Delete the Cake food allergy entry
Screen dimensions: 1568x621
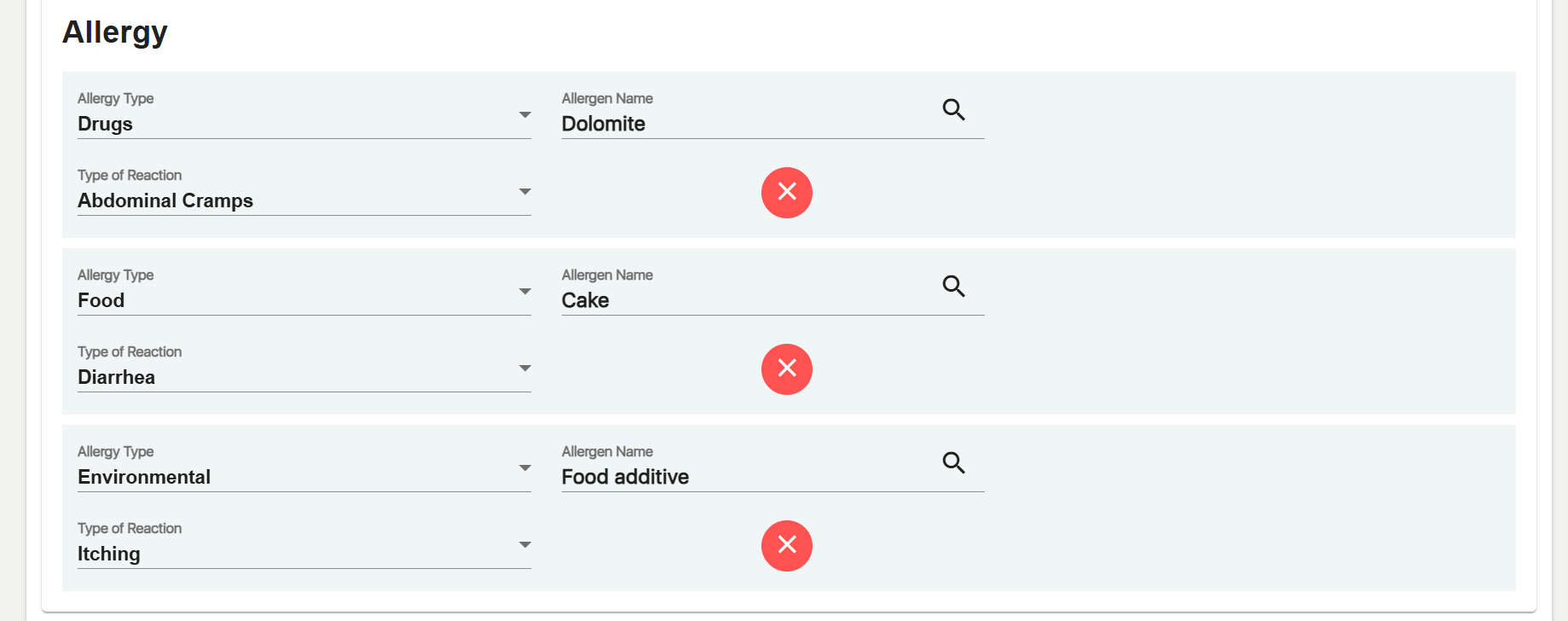[x=786, y=369]
